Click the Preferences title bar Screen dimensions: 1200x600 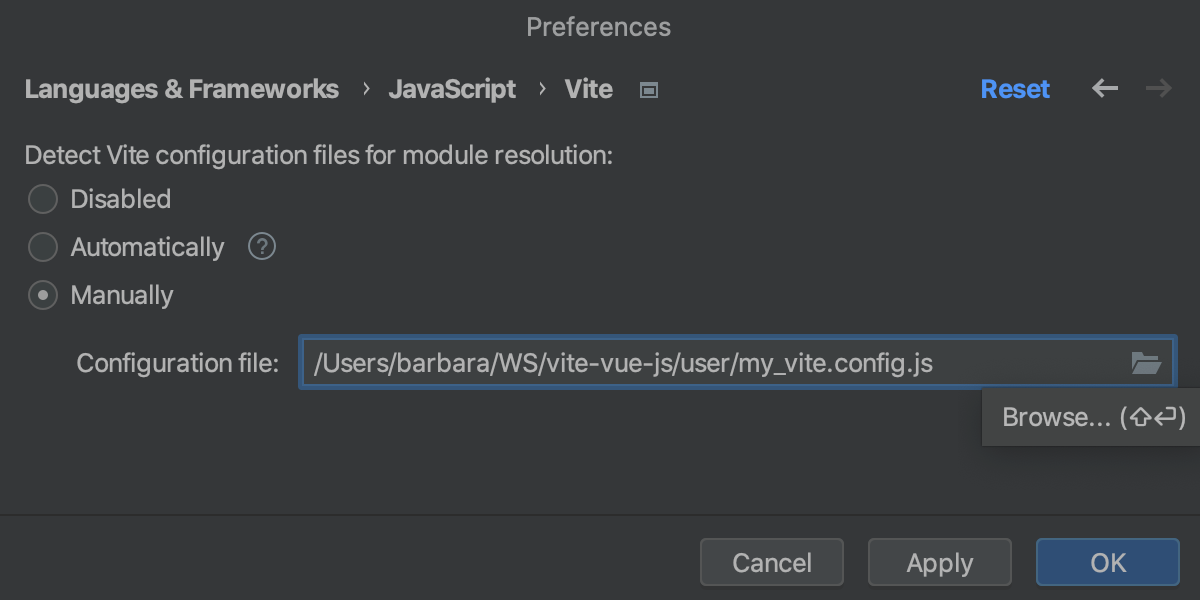tap(598, 27)
